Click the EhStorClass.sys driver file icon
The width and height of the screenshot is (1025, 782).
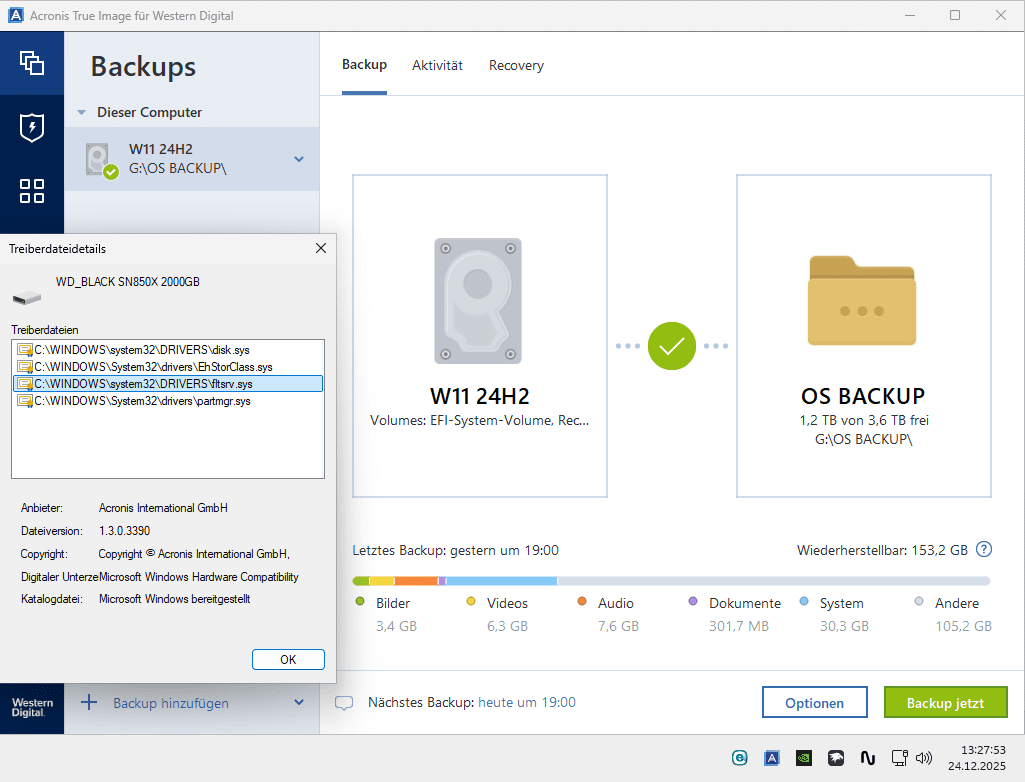(x=25, y=367)
